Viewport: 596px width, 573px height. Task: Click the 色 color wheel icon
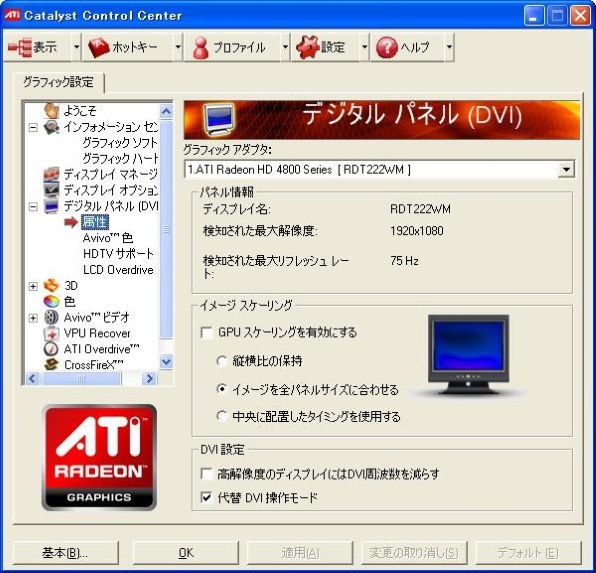(x=51, y=301)
